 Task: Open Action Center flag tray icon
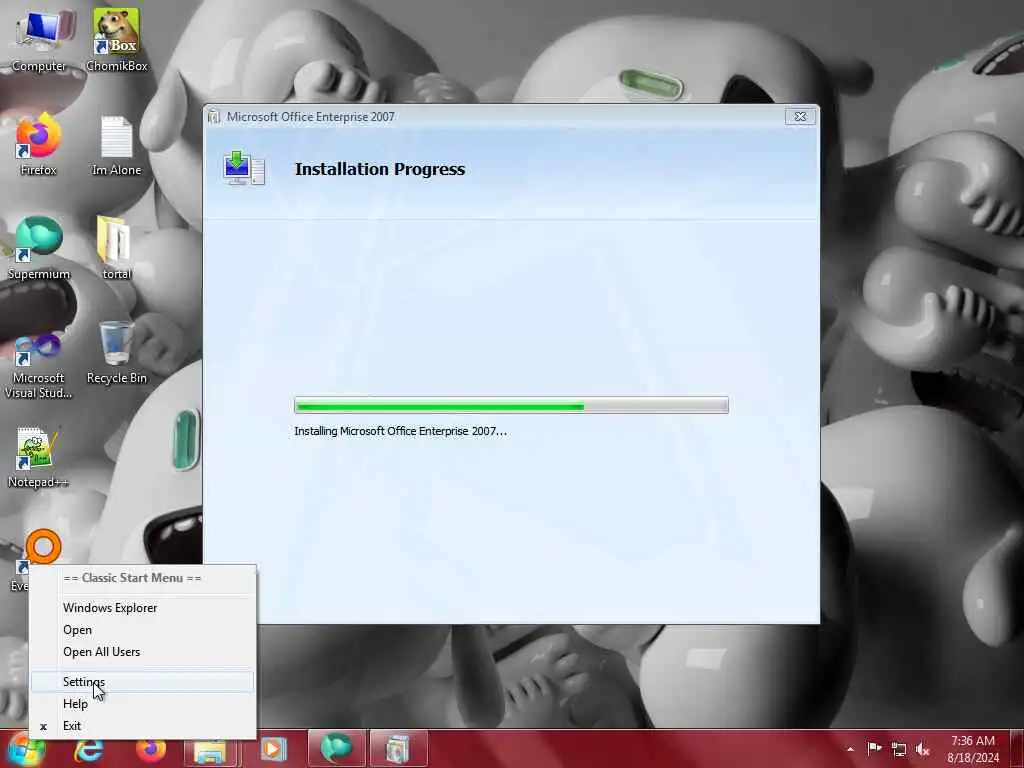coord(874,748)
